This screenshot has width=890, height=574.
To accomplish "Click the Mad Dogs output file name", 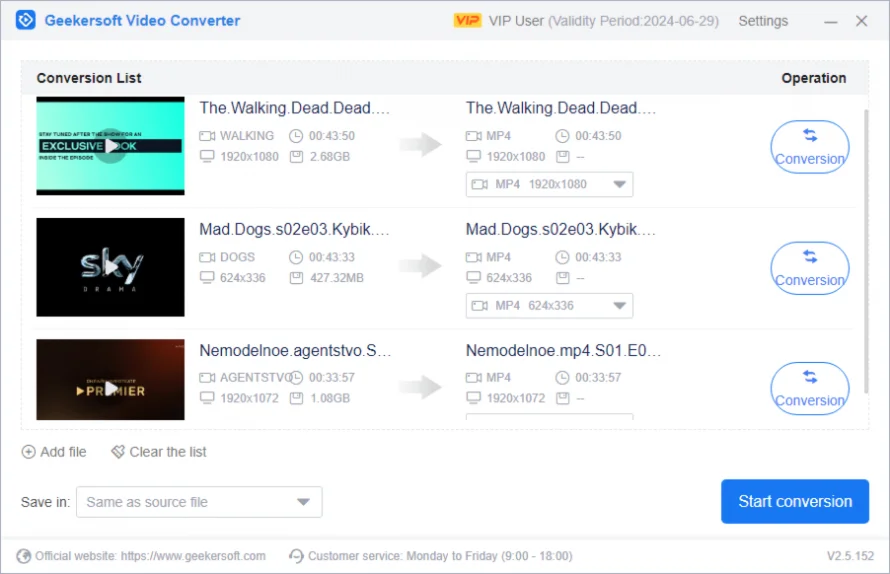I will click(x=562, y=230).
